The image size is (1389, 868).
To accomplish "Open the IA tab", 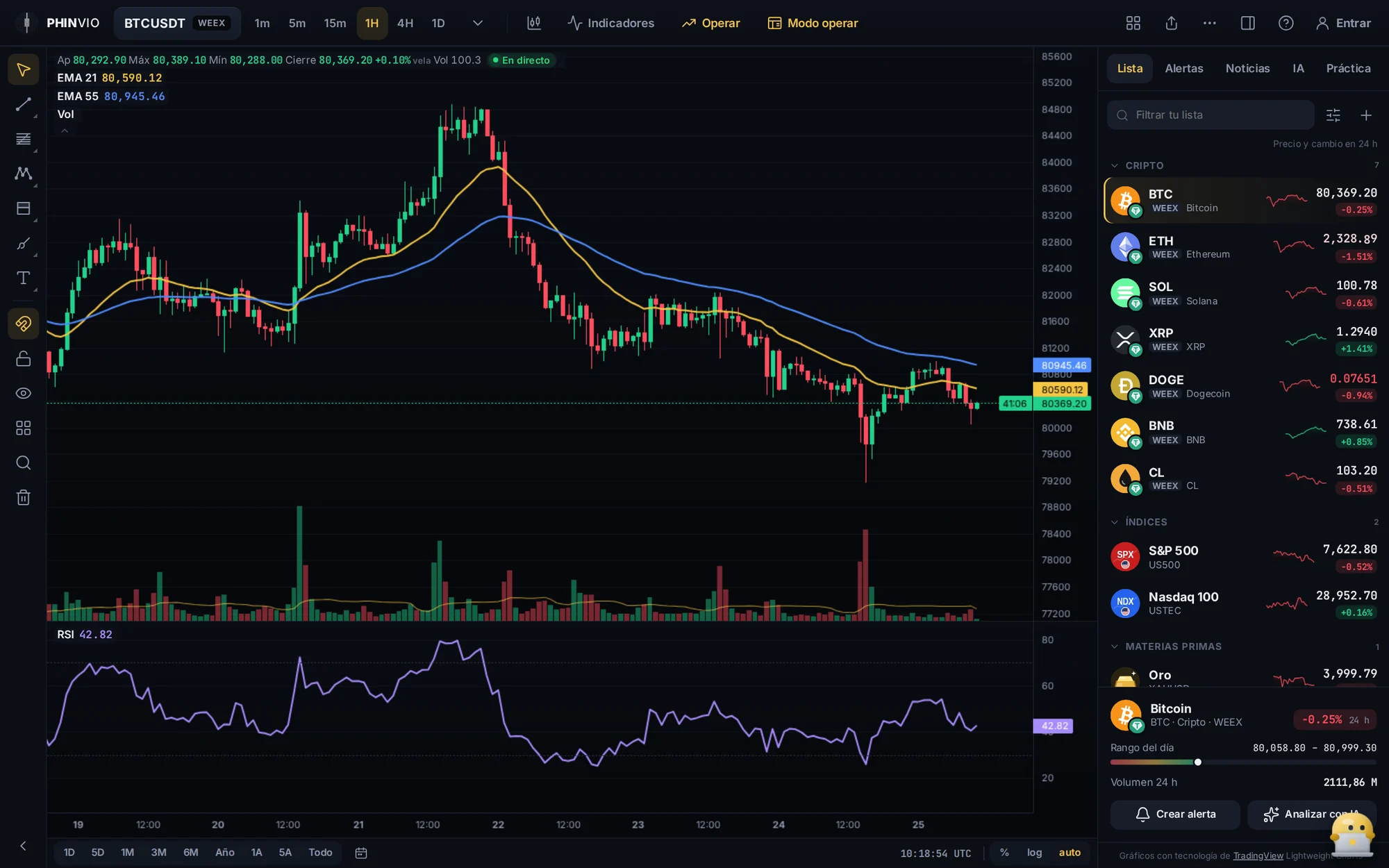I will click(x=1298, y=68).
